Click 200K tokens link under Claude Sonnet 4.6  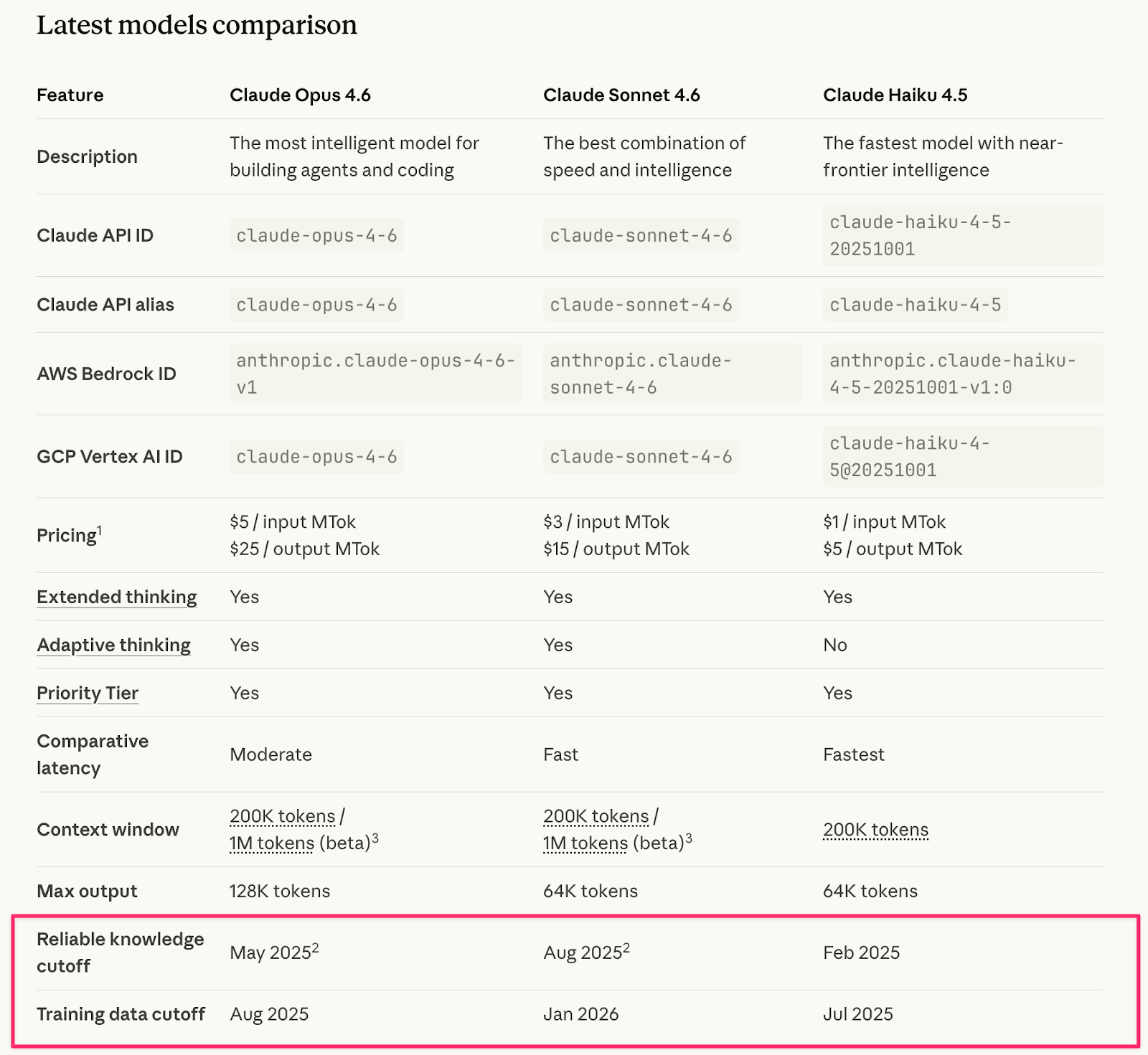(x=596, y=816)
